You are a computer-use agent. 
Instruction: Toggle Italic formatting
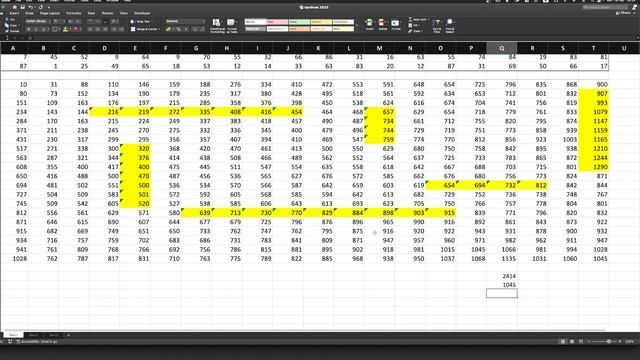36,29
